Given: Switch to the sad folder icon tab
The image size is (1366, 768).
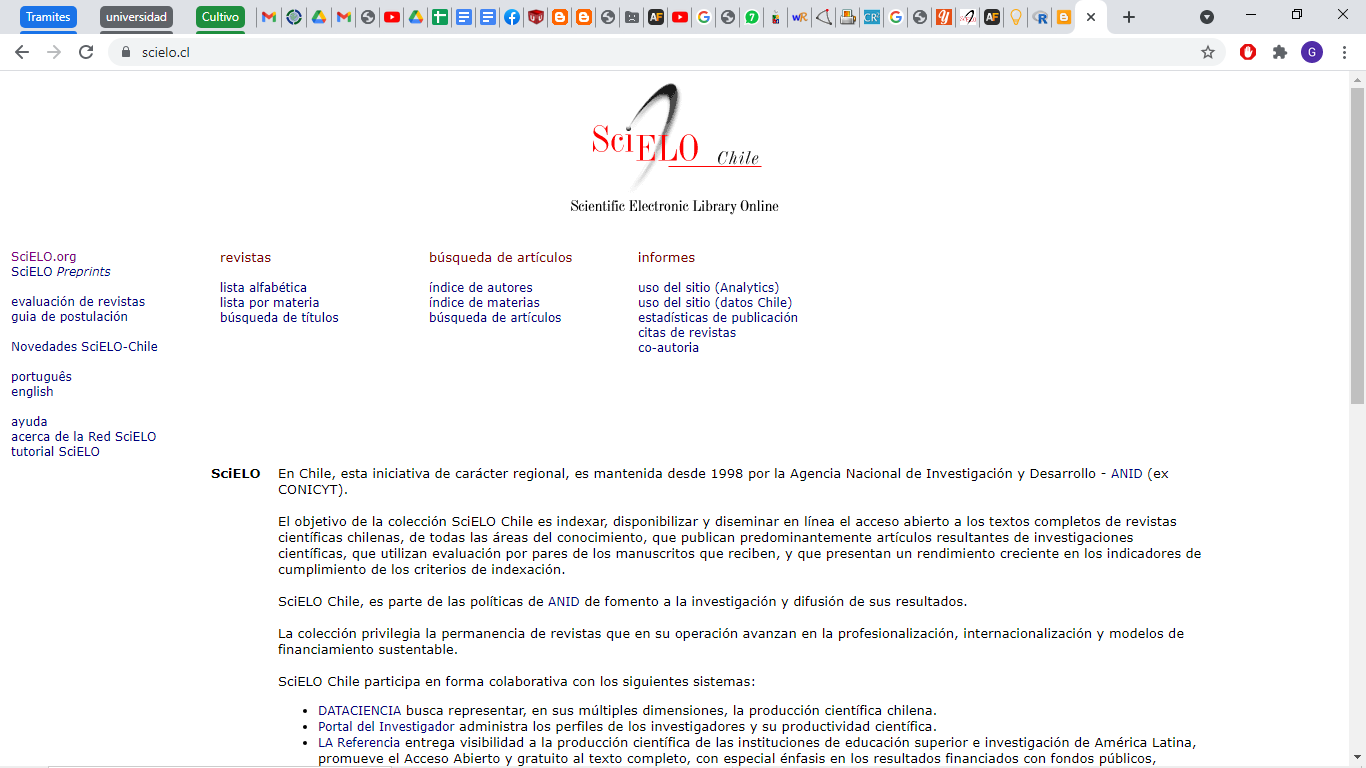Looking at the screenshot, I should click(x=632, y=17).
